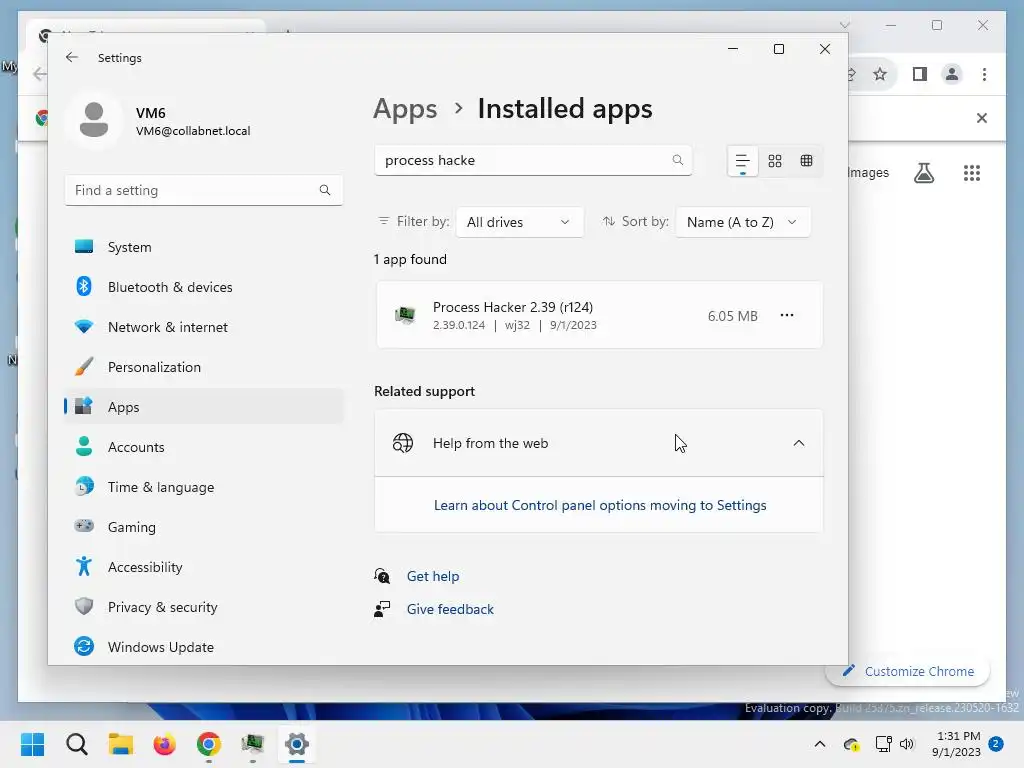The image size is (1024, 768).
Task: Open Sort by Name (A to Z) dropdown
Action: click(x=743, y=222)
